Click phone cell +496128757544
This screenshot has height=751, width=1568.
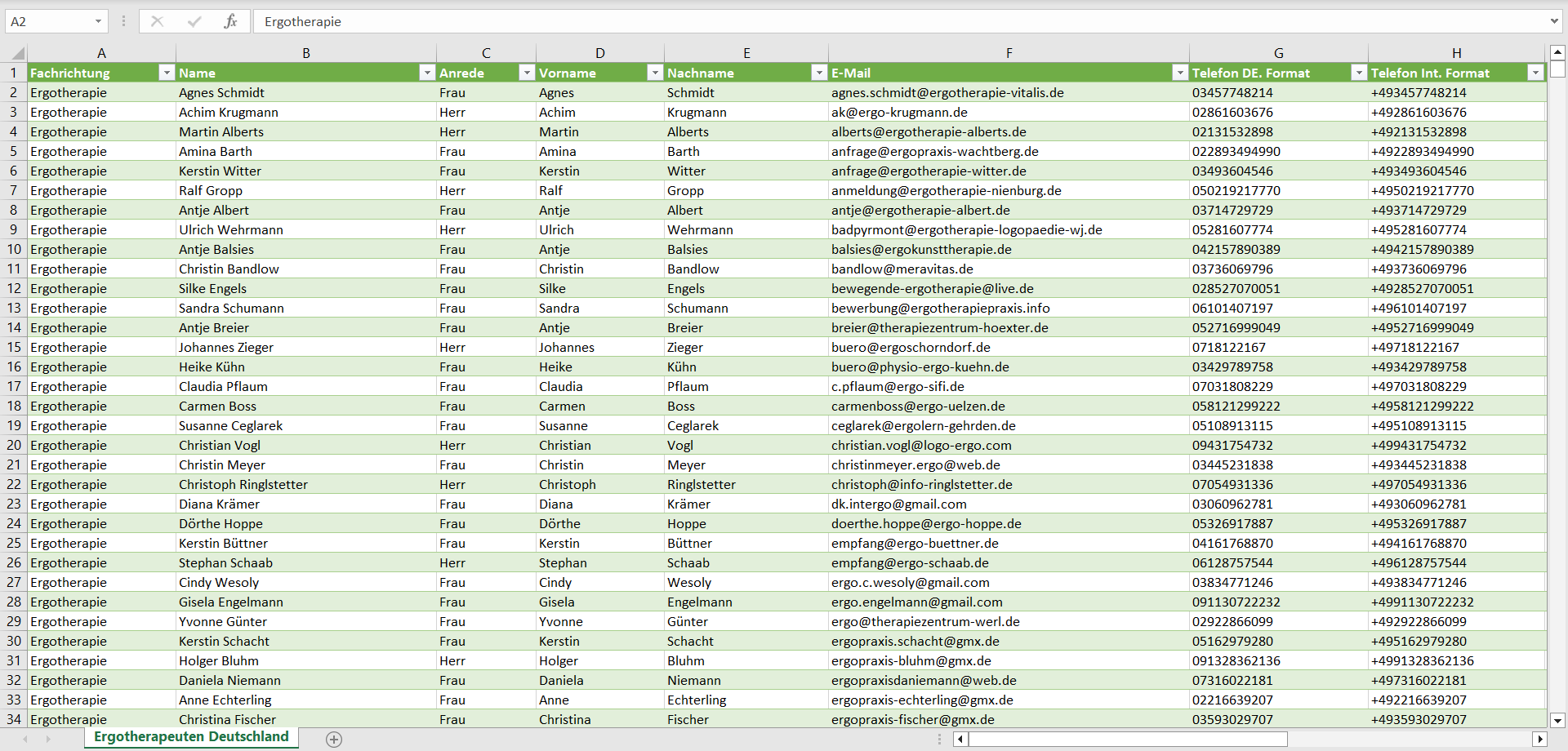(1457, 562)
